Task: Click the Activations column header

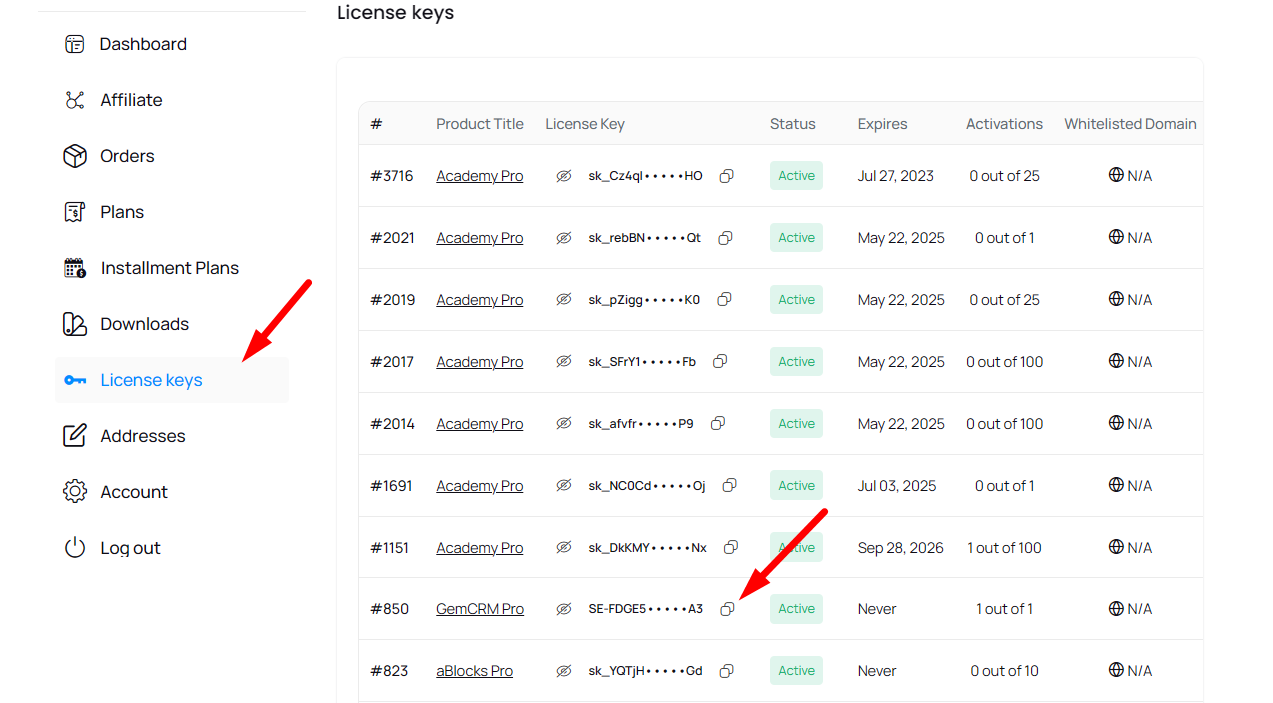Action: point(1005,124)
